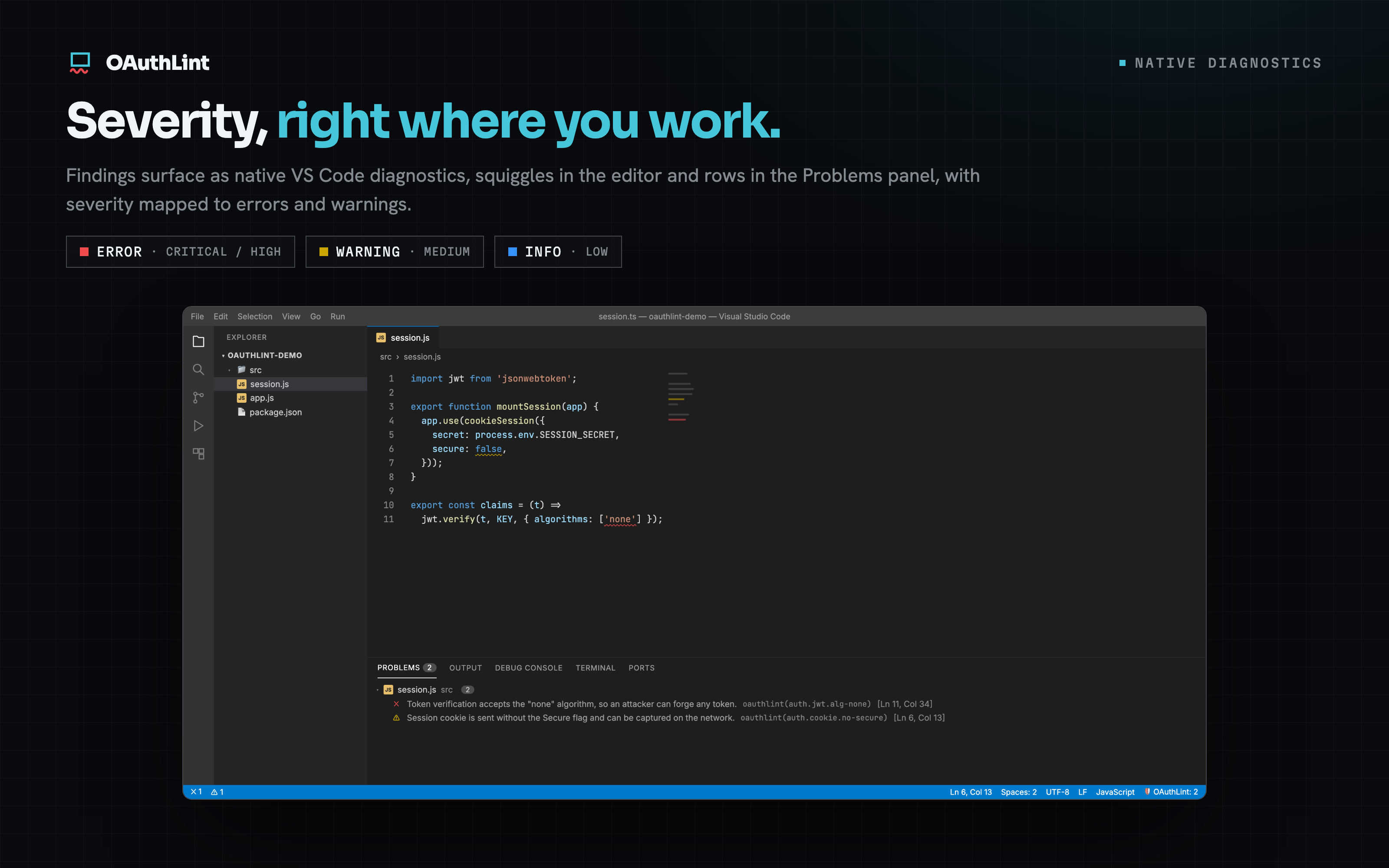Click the JavaScript language mode

[1115, 792]
